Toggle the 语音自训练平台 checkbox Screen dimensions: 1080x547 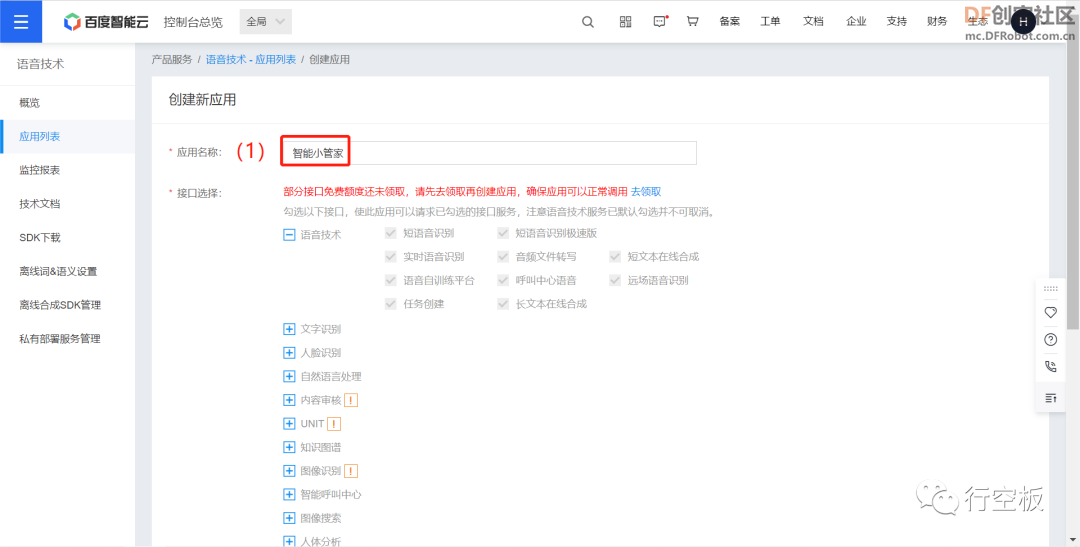[x=391, y=280]
